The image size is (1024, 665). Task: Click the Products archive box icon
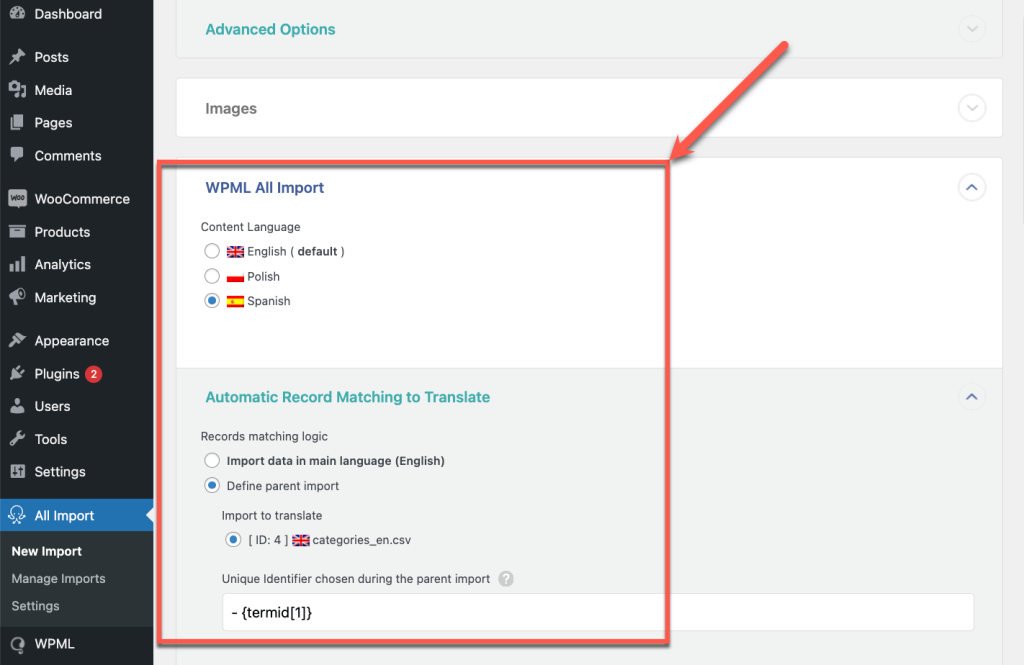click(18, 231)
